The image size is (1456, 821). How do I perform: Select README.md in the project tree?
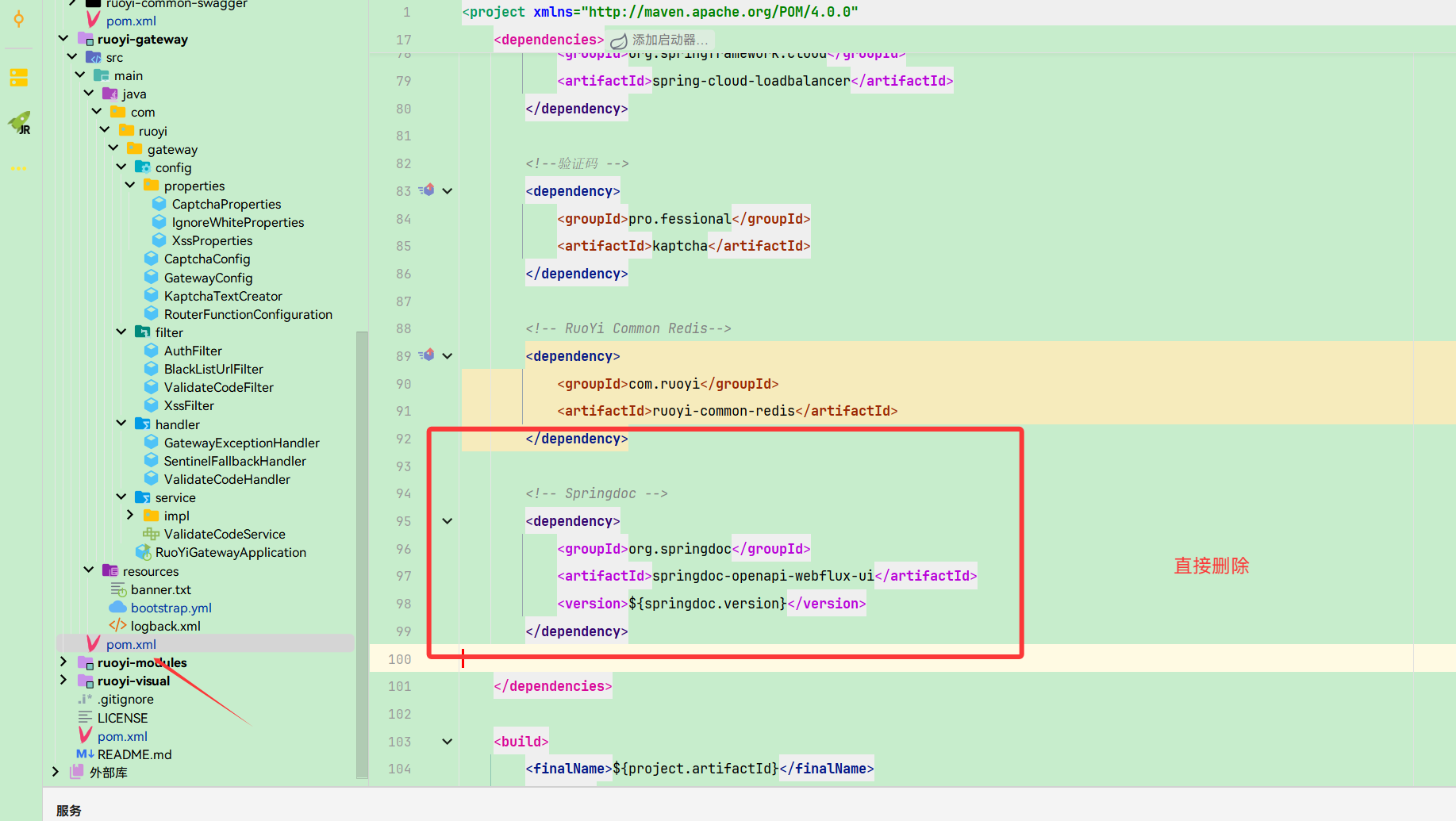point(135,754)
